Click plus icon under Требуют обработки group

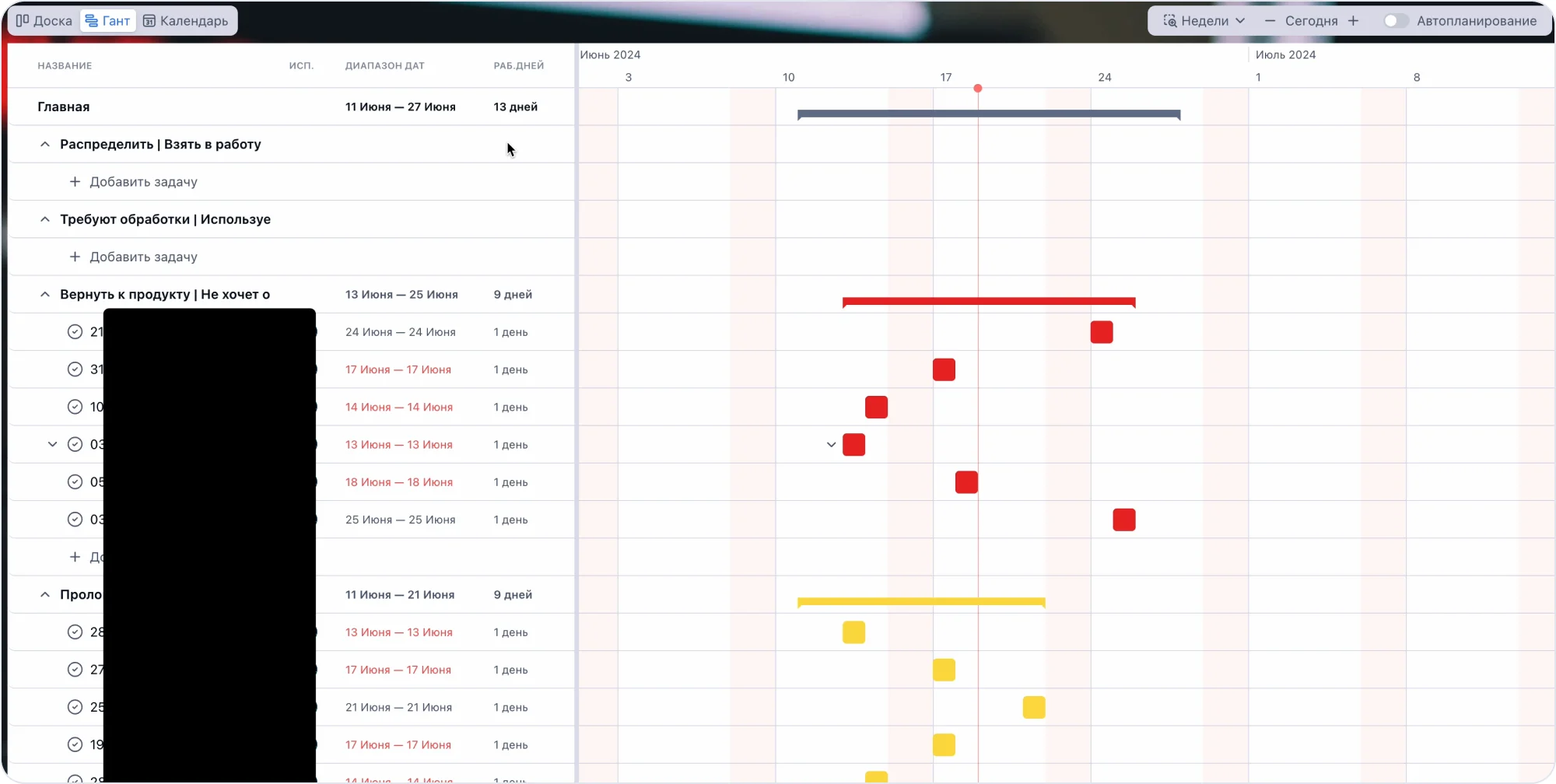click(75, 257)
